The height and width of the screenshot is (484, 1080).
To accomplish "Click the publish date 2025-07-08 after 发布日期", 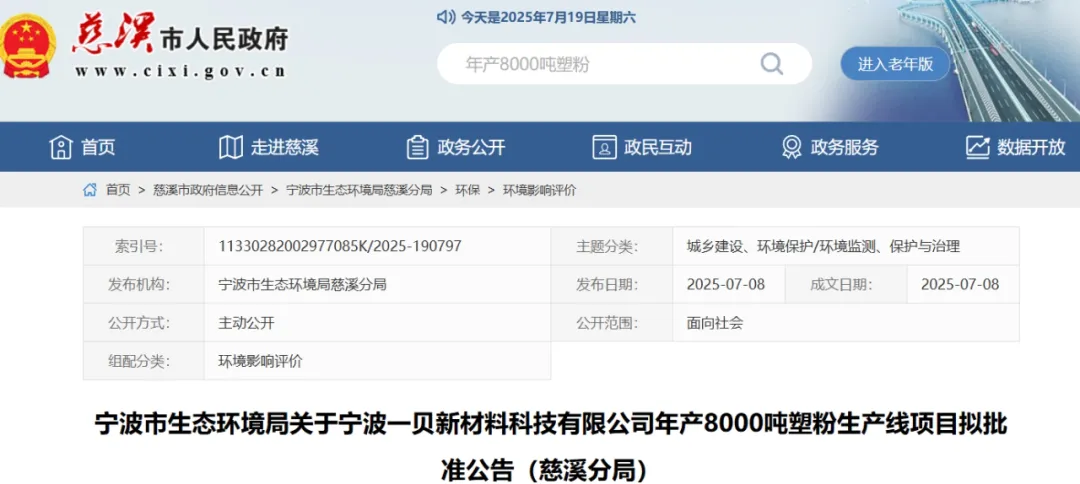I will point(725,284).
